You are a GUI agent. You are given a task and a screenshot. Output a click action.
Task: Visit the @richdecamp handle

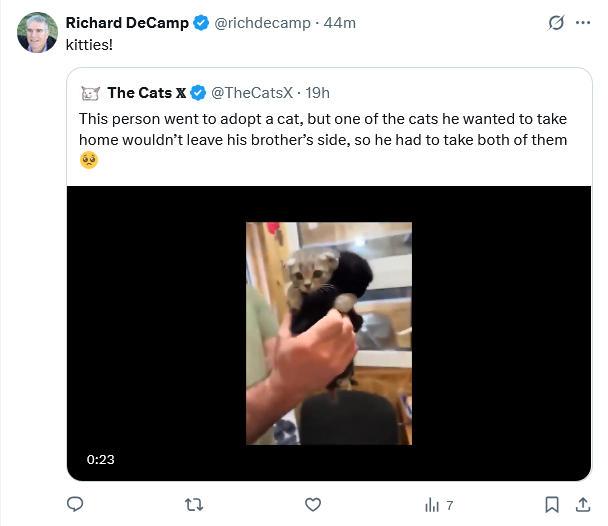pyautogui.click(x=257, y=23)
